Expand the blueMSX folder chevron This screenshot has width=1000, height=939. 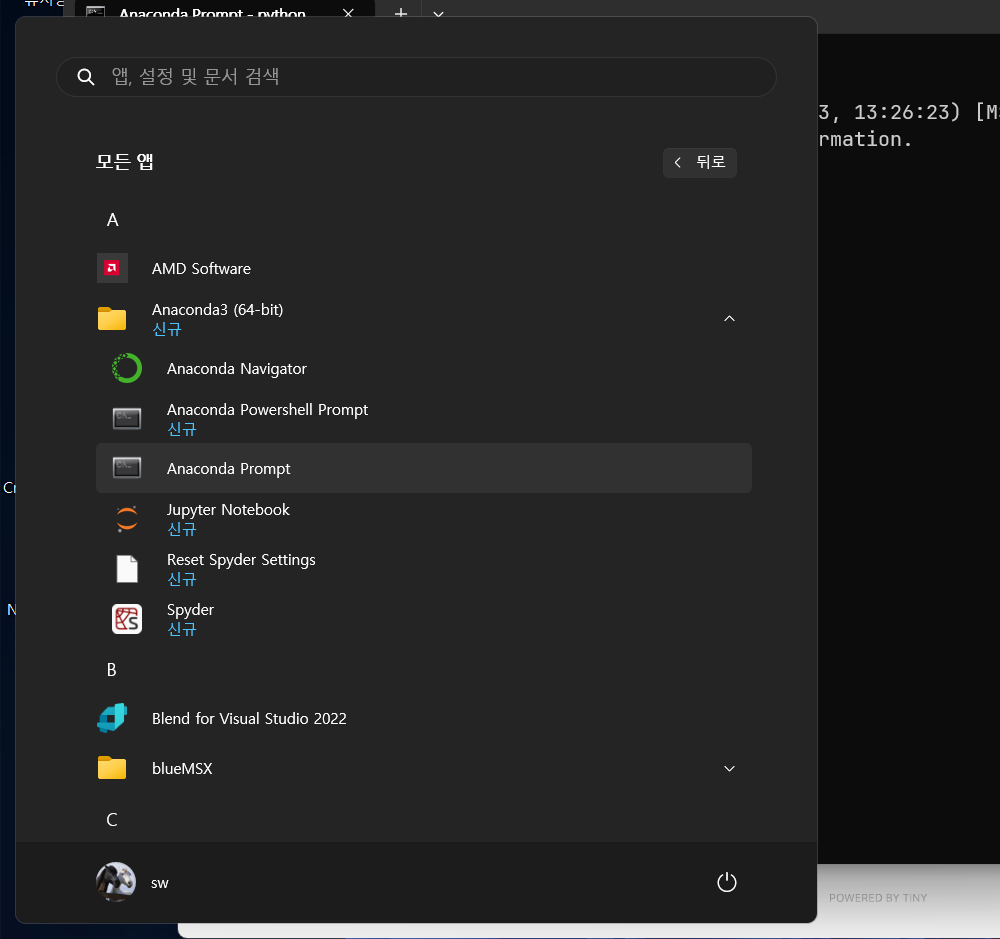point(729,769)
